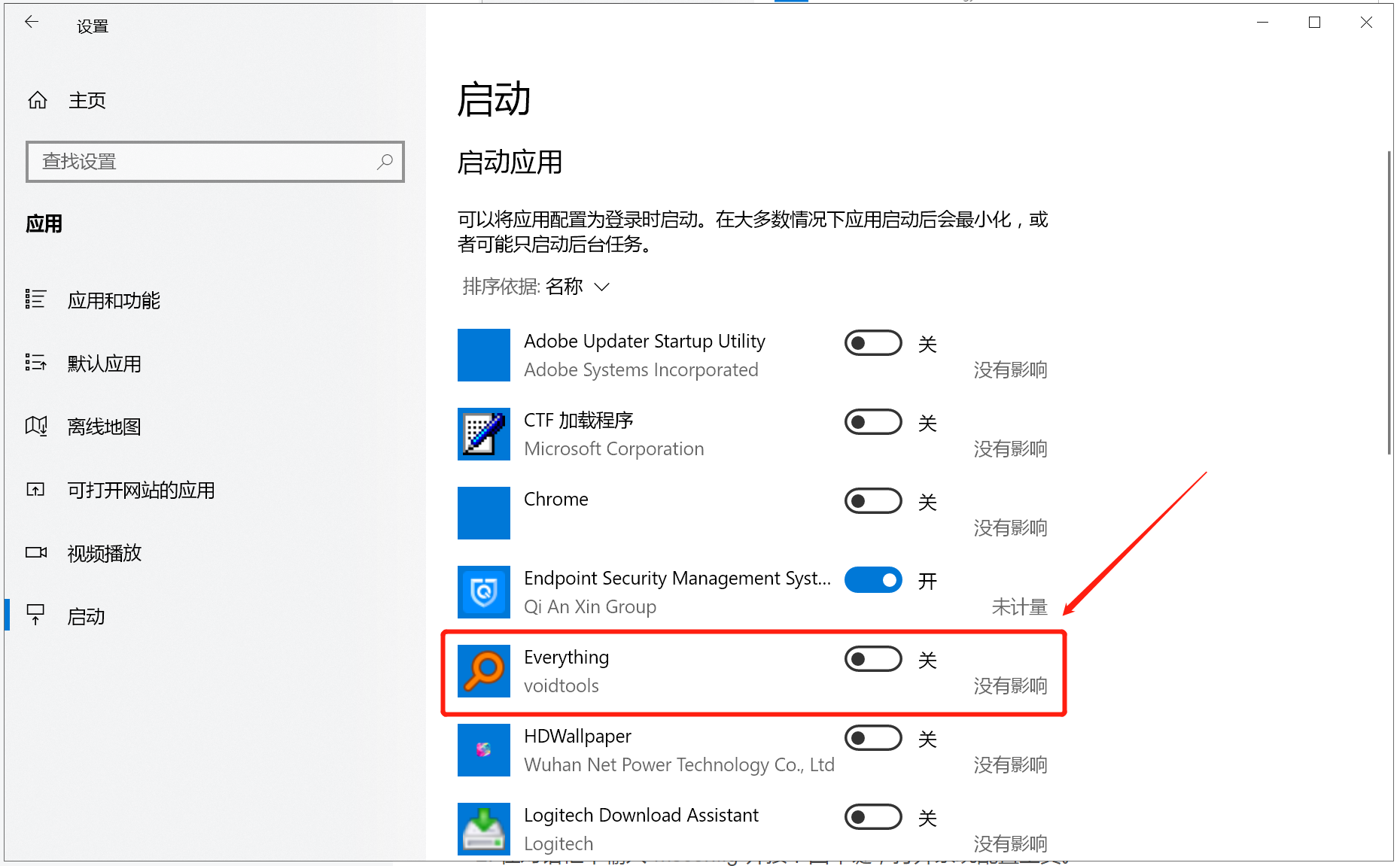The image size is (1400, 866).
Task: Disable Endpoint Security Management startup toggle
Action: 873,580
